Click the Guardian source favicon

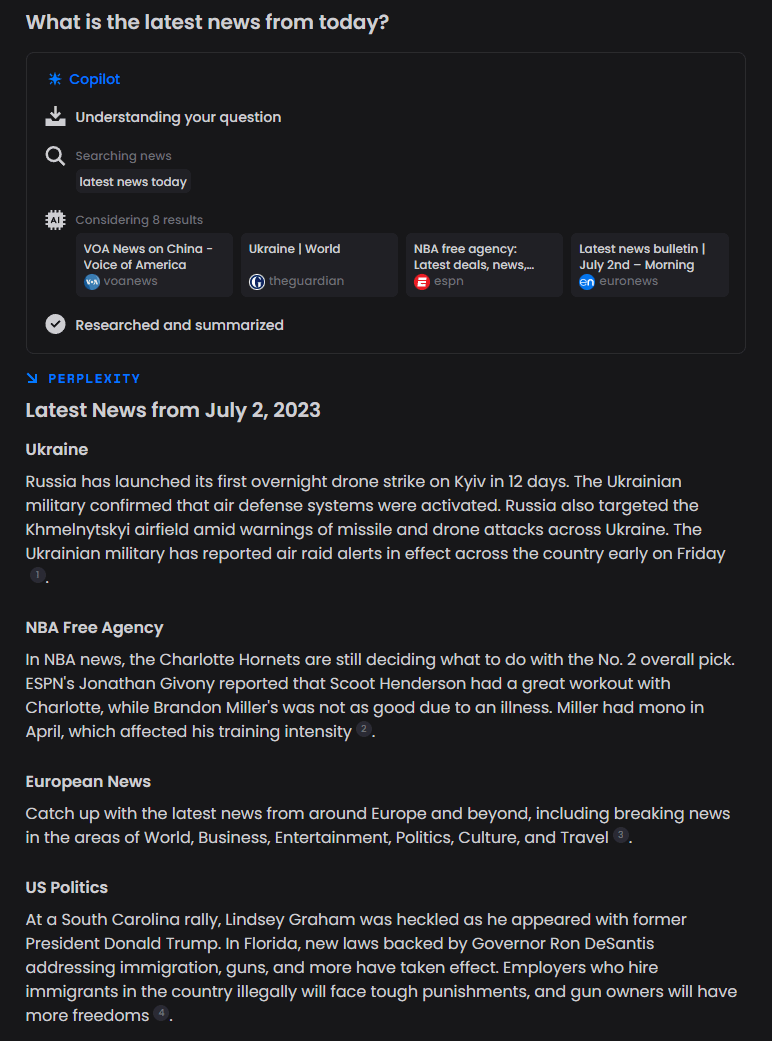click(257, 282)
